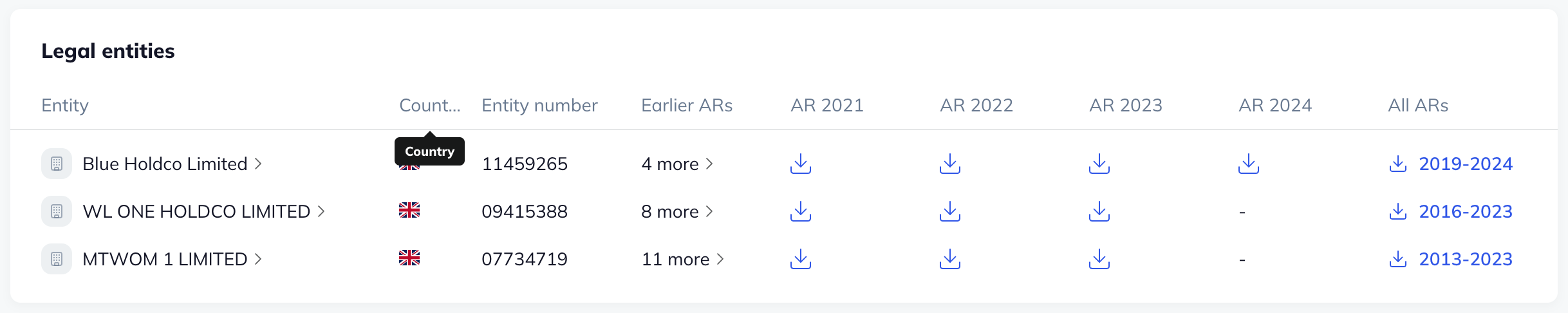Download MTWOM 1 LIMITED AR 2022
The width and height of the screenshot is (1568, 313).
(x=949, y=259)
